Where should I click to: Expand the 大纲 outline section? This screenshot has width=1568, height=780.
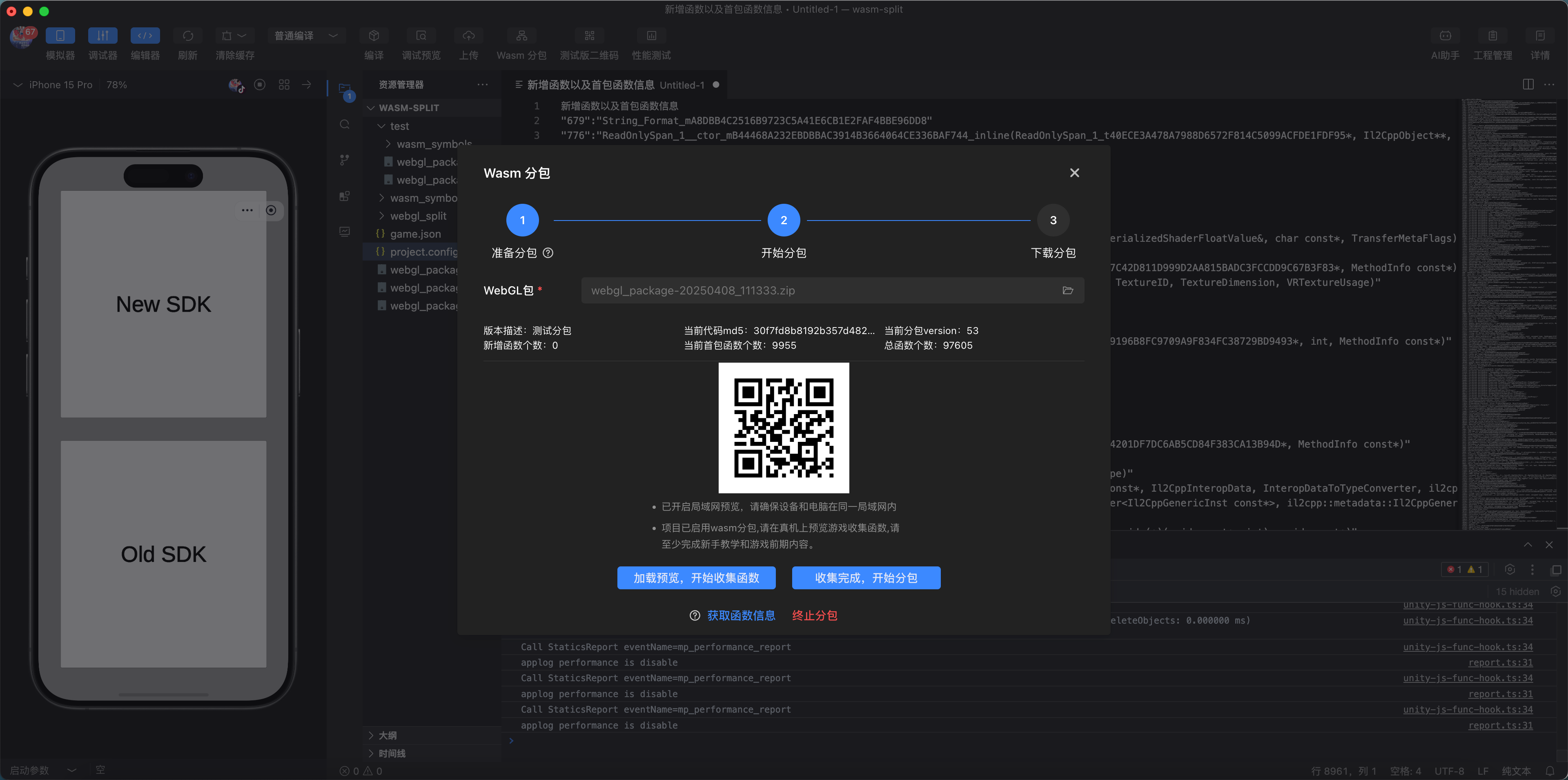[432, 735]
